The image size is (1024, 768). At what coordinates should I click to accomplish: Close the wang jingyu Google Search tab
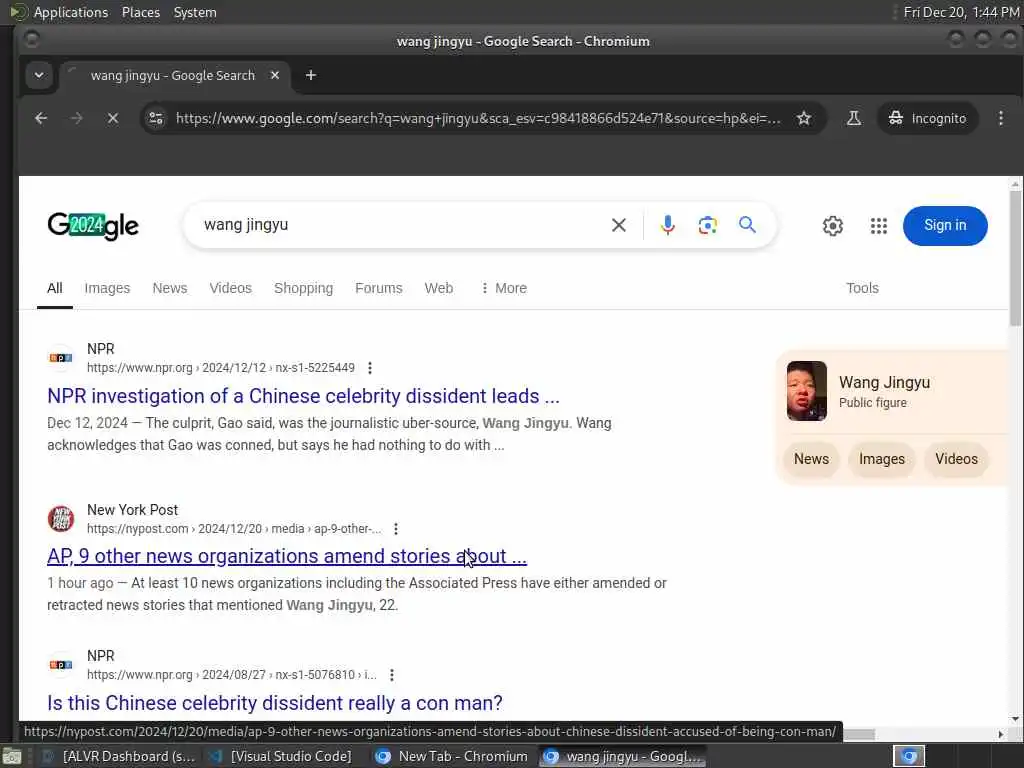click(275, 75)
